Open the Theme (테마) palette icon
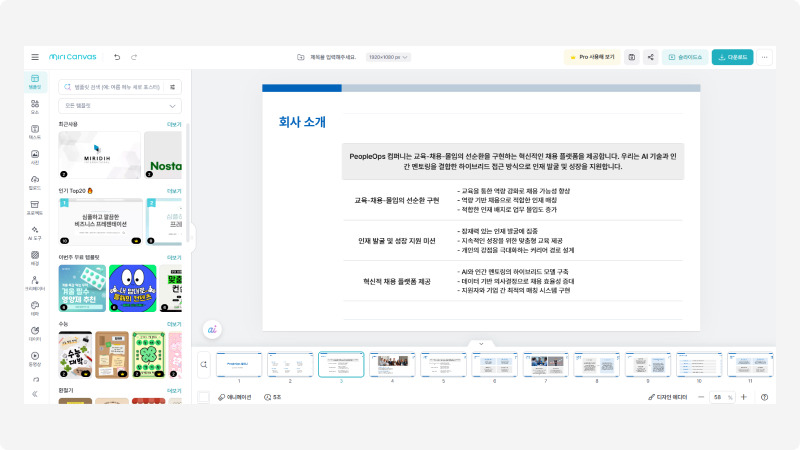800x450 pixels. tap(35, 308)
